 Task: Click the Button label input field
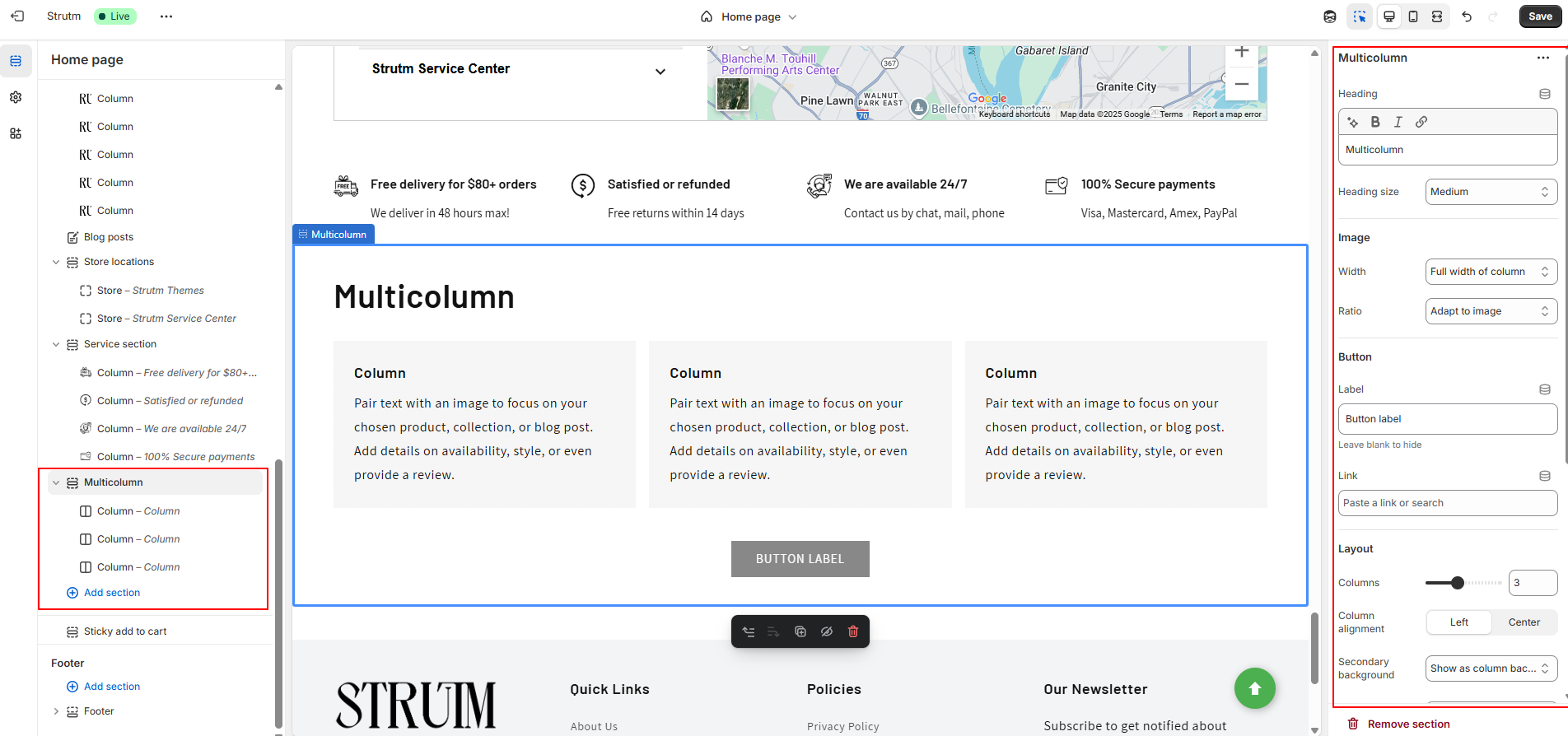[1448, 419]
